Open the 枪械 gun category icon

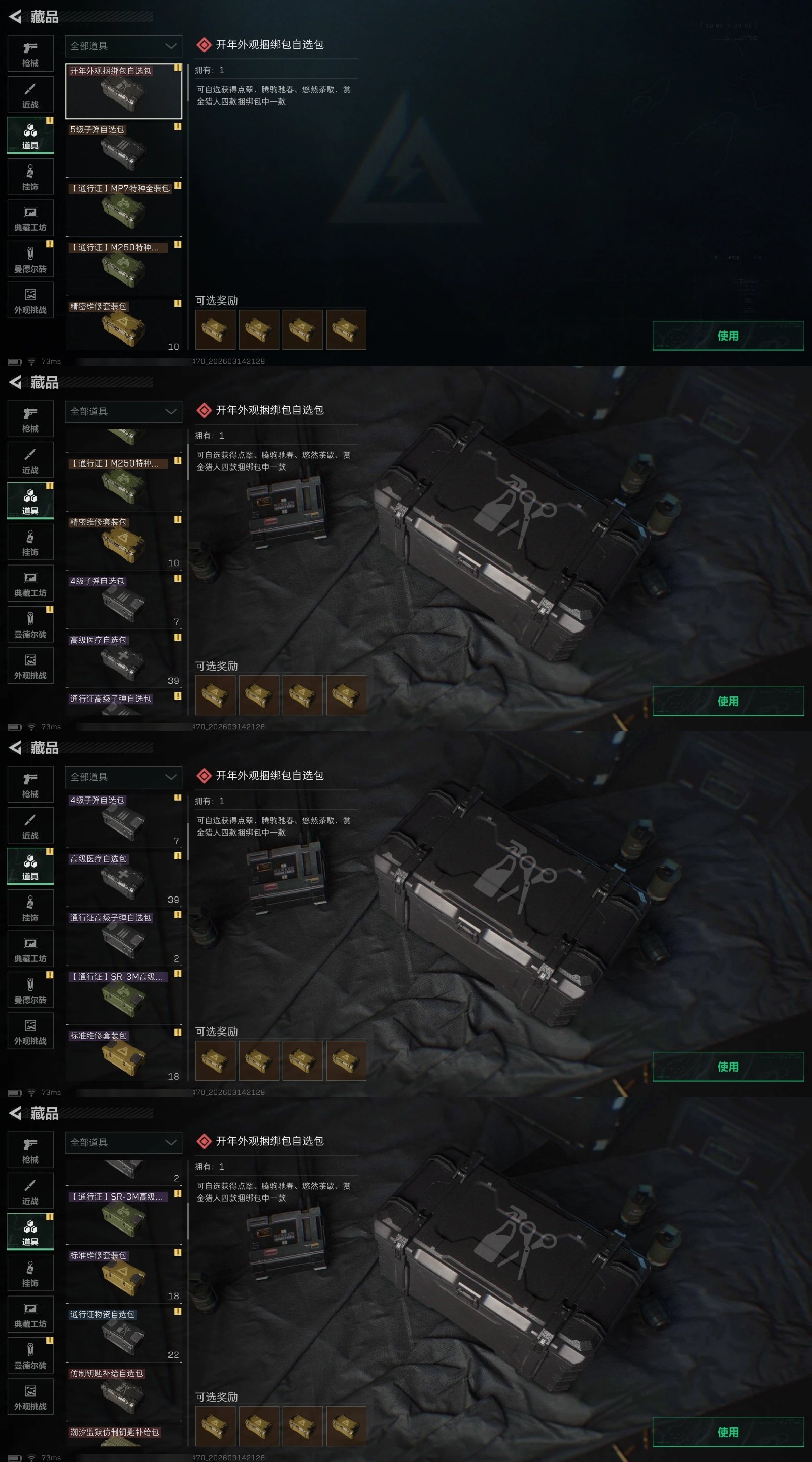(30, 53)
